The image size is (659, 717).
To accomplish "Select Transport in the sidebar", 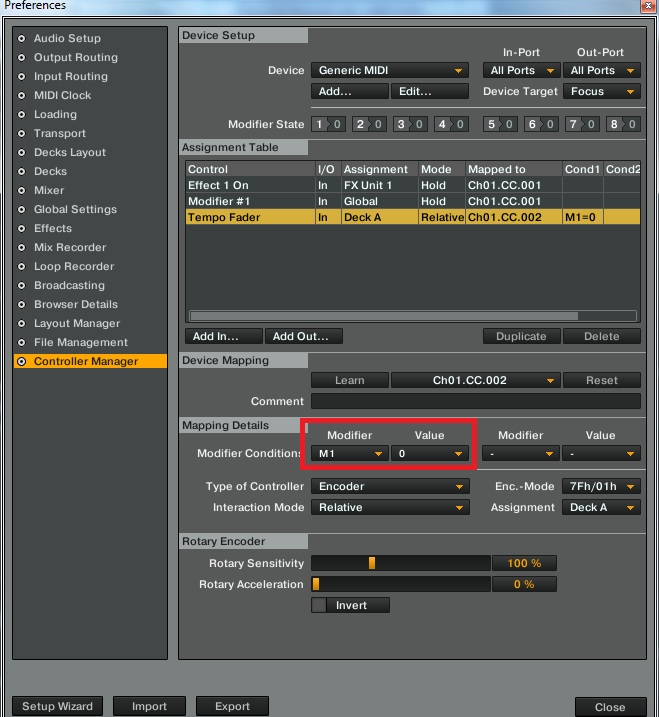I will click(59, 133).
